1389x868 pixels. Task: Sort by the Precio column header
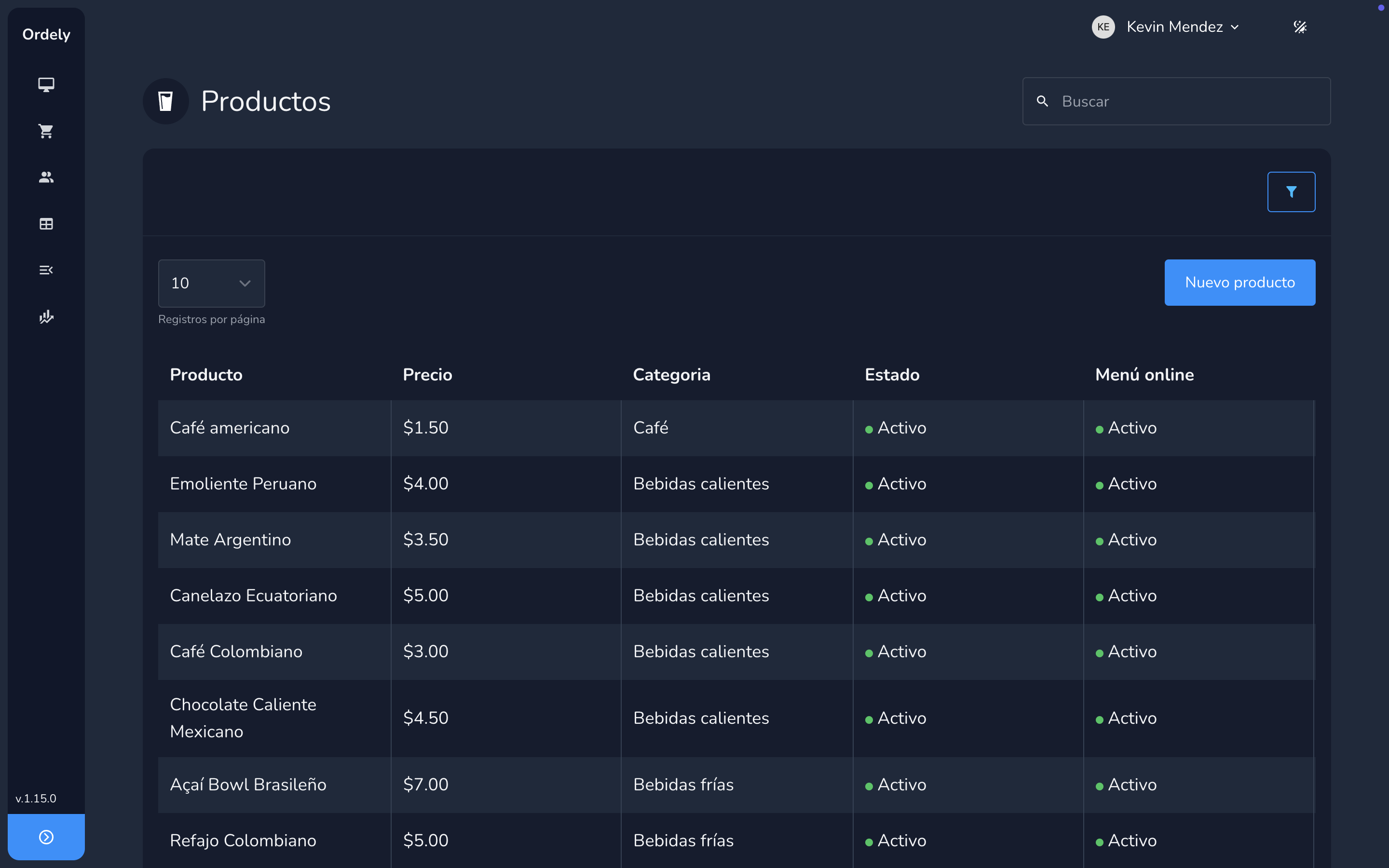point(428,375)
